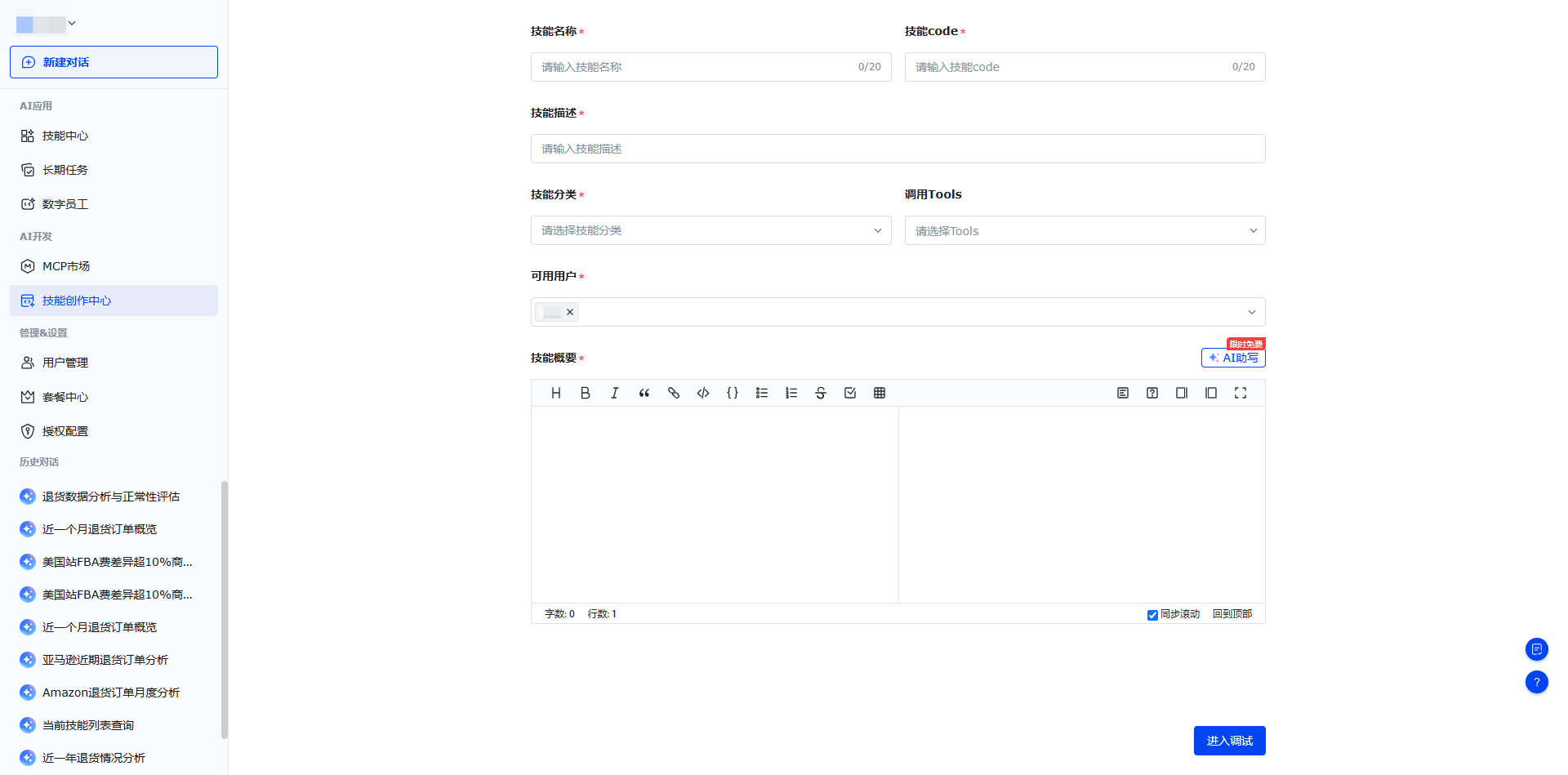
Task: Open history chat 近一年退货情况分析
Action: tap(114, 758)
